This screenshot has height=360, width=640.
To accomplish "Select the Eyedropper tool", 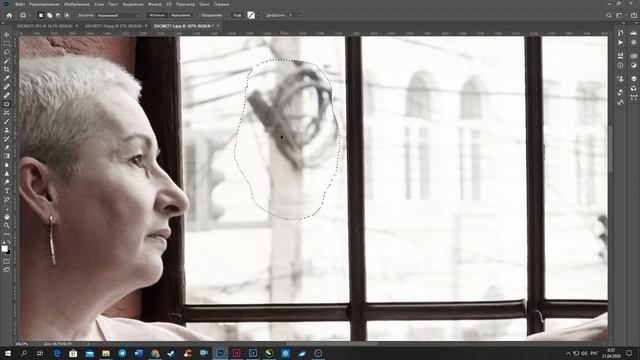I will [7, 78].
